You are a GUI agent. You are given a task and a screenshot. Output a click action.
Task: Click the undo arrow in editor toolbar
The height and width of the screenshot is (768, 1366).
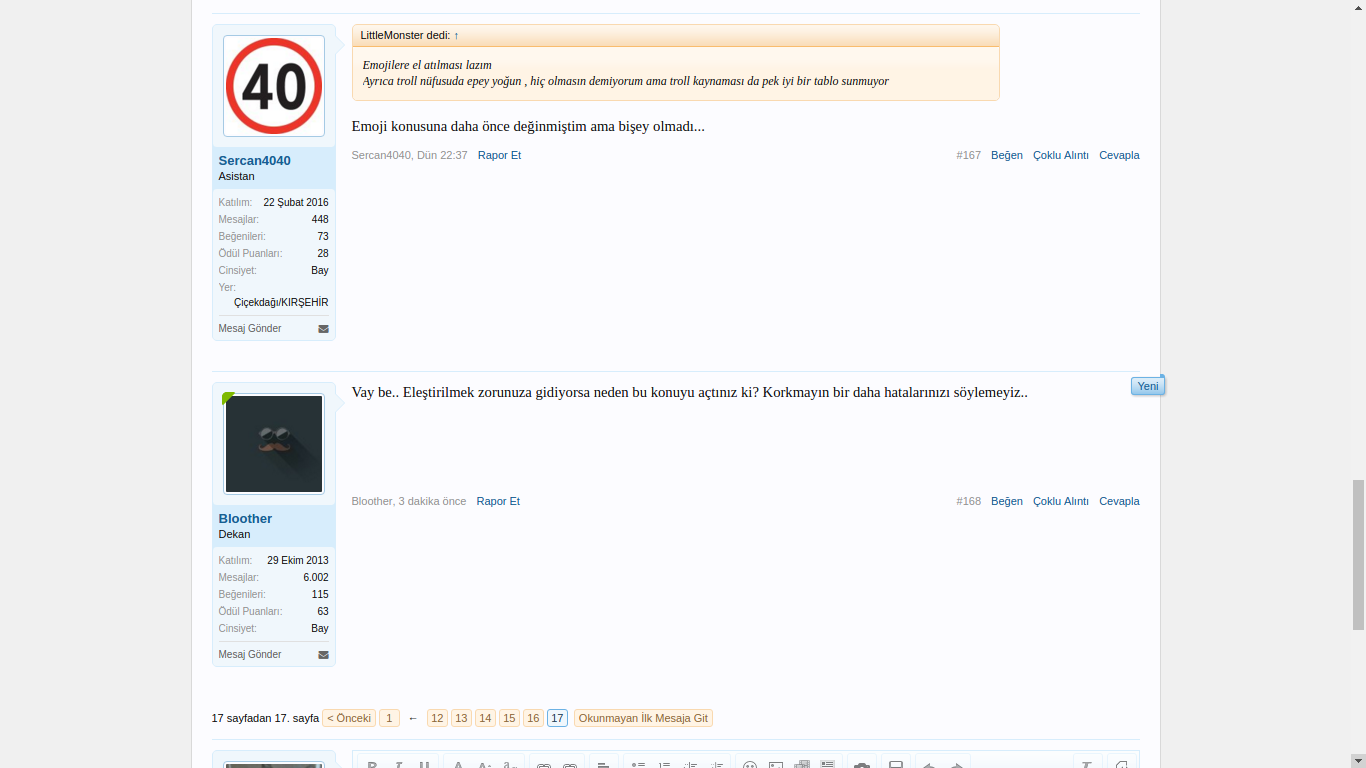pyautogui.click(x=928, y=765)
